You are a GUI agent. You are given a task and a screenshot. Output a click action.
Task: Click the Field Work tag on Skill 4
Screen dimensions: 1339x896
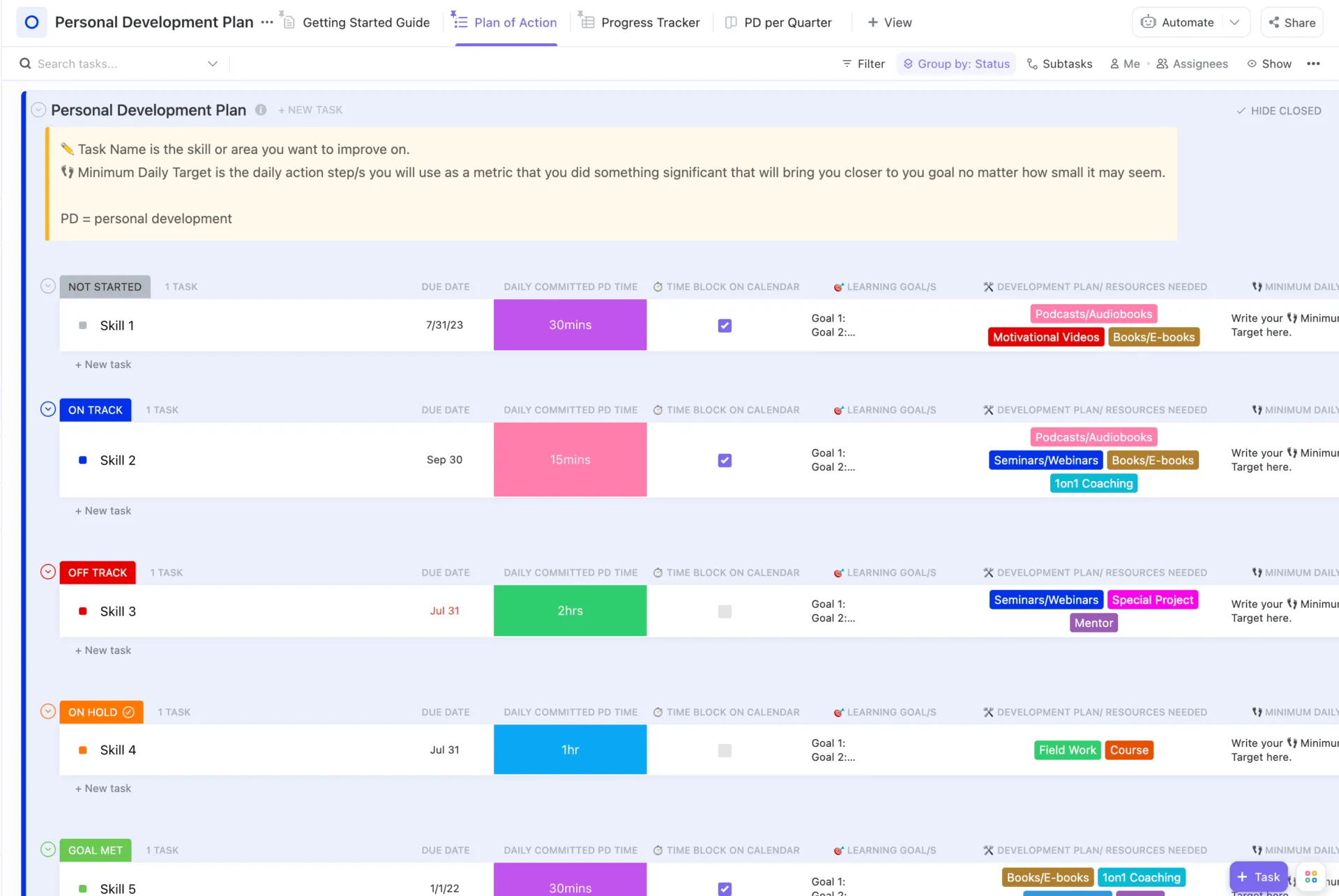tap(1067, 750)
